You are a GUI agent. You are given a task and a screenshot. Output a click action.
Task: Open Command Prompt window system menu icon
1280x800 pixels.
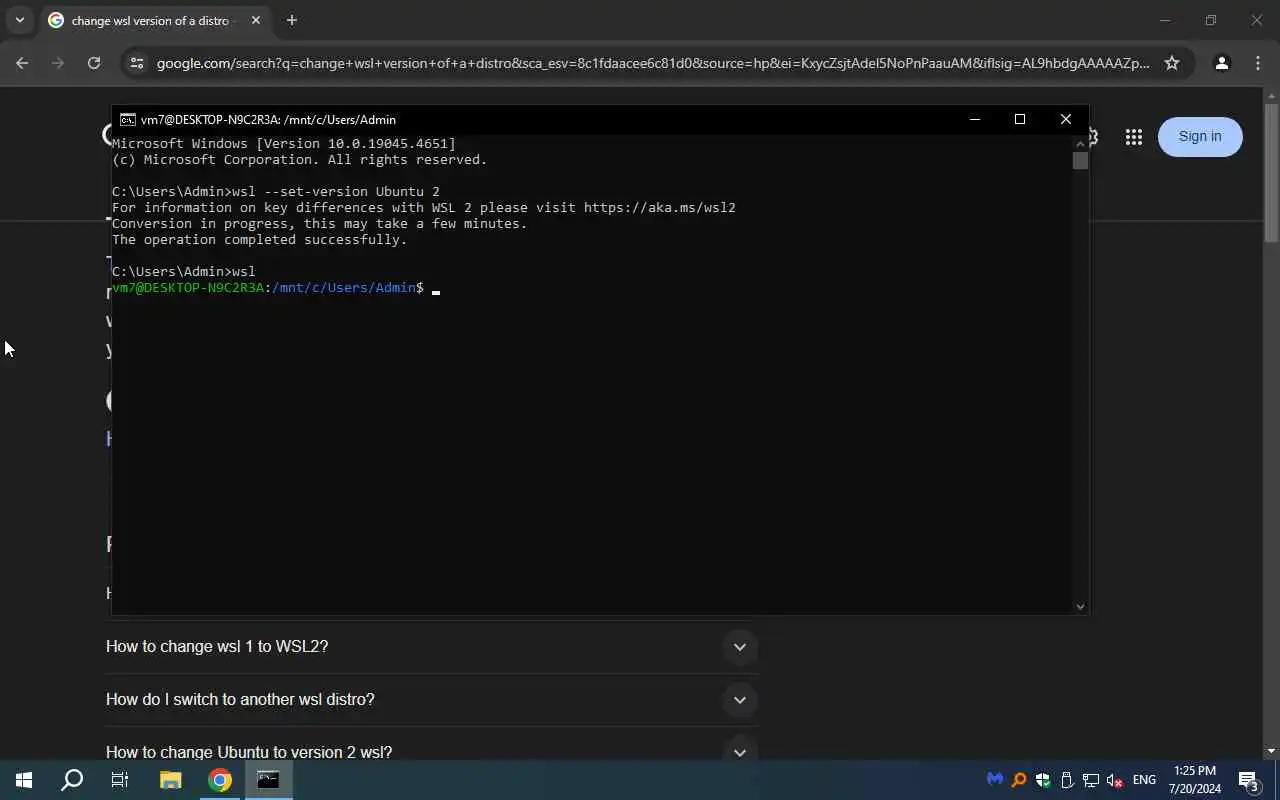(x=128, y=119)
